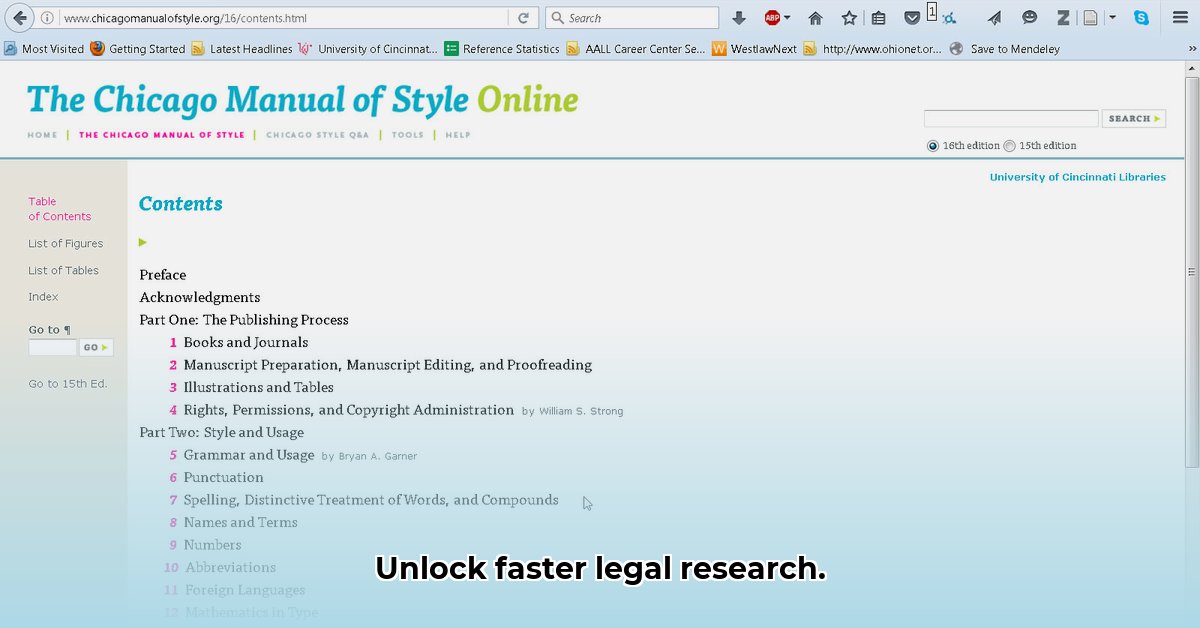Viewport: 1200px width, 628px height.
Task: Open Latest Headlines feed bookmark
Action: pyautogui.click(x=242, y=48)
